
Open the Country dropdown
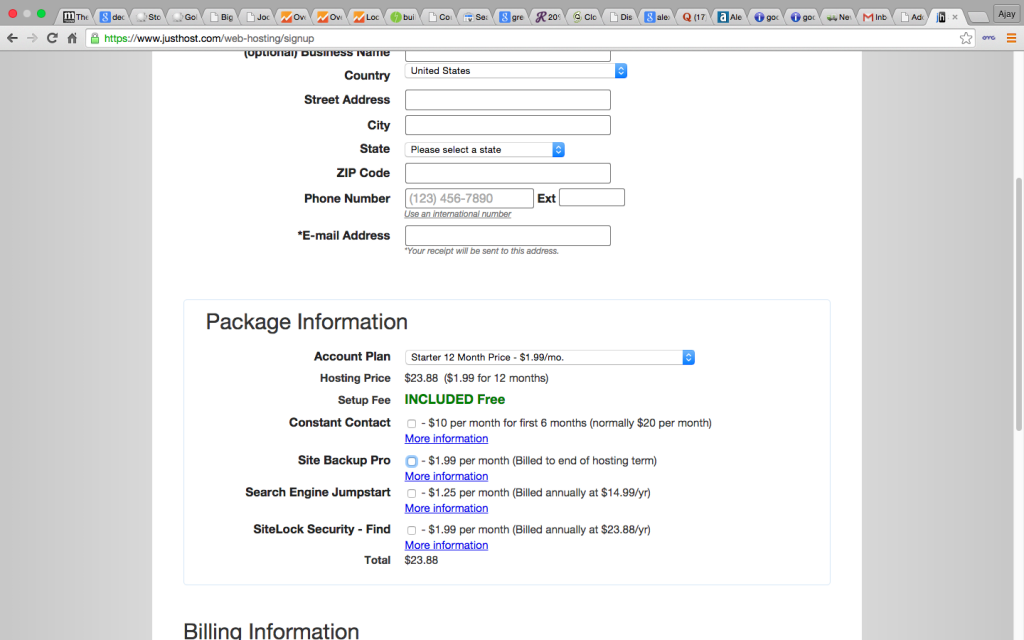click(x=516, y=71)
